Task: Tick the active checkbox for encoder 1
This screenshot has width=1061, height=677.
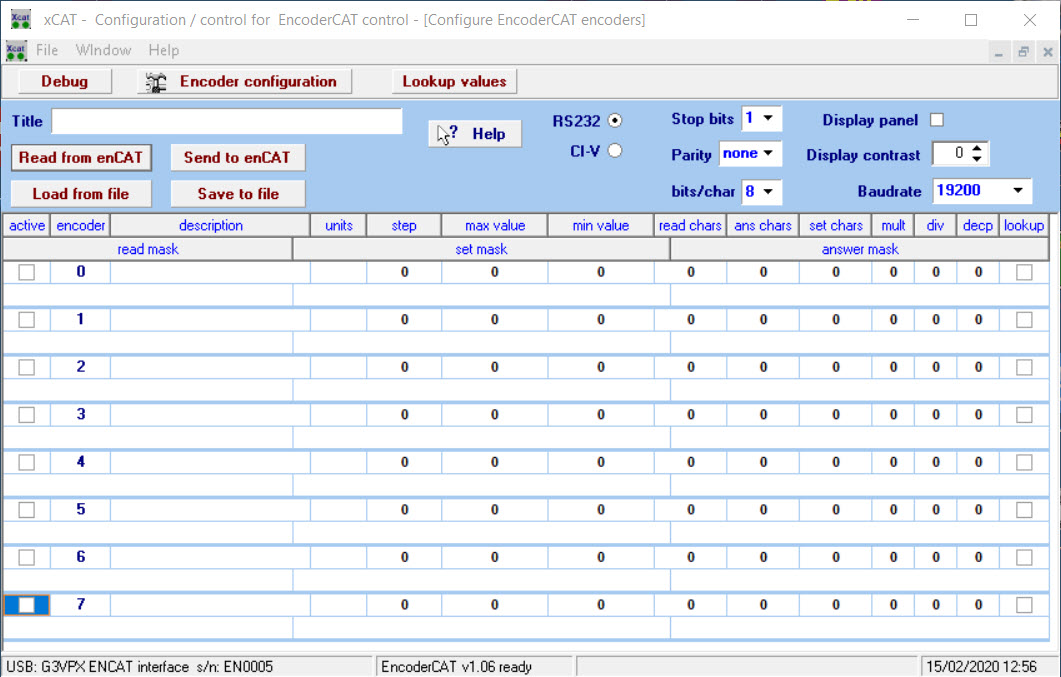Action: 26,319
